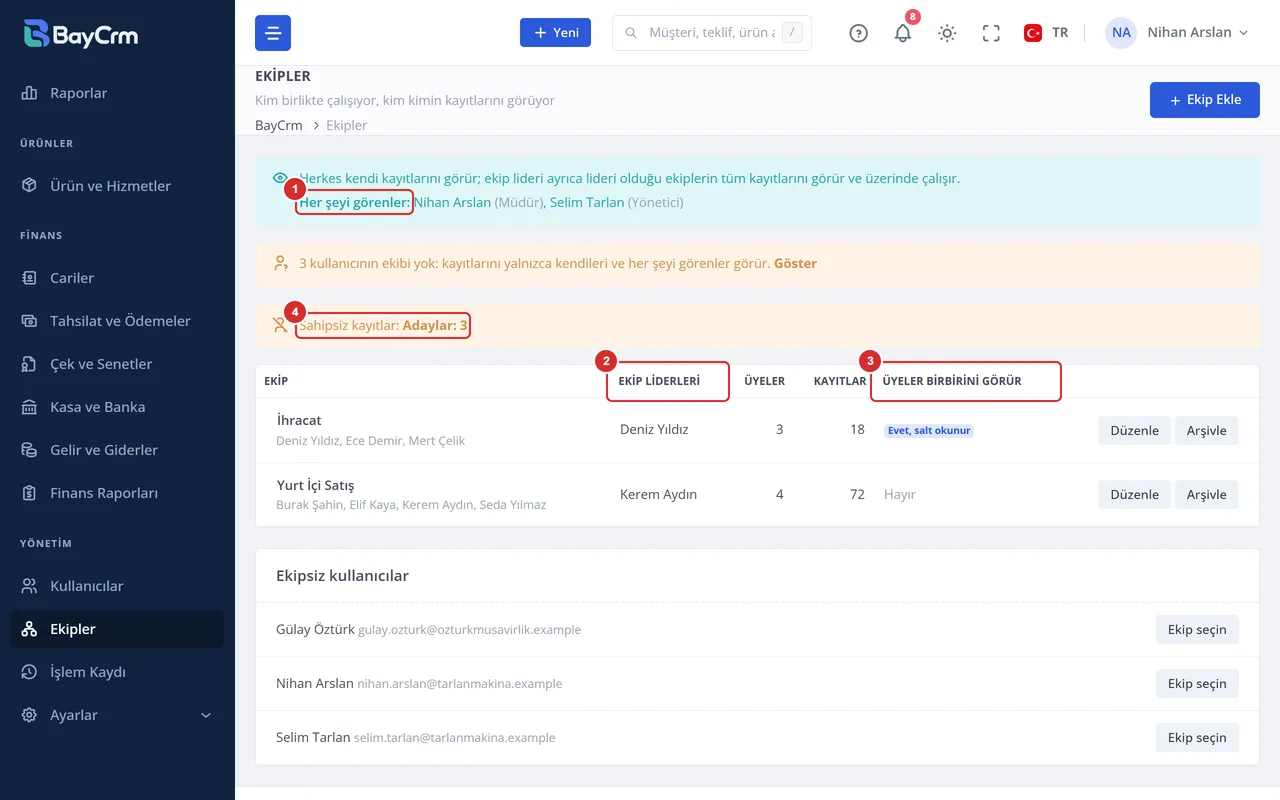Click Ekip seçin for Nihan Arslan
The height and width of the screenshot is (800, 1280).
click(1197, 684)
